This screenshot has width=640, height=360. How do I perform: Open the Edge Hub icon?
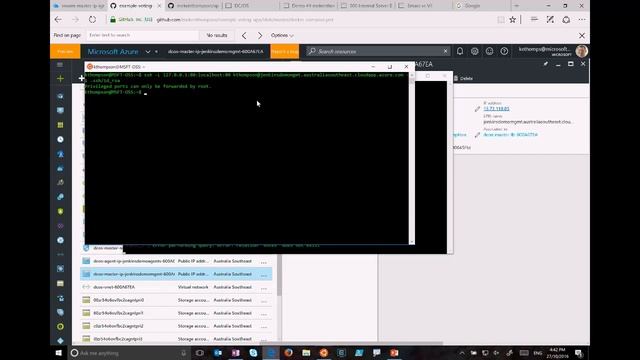[x=534, y=20]
